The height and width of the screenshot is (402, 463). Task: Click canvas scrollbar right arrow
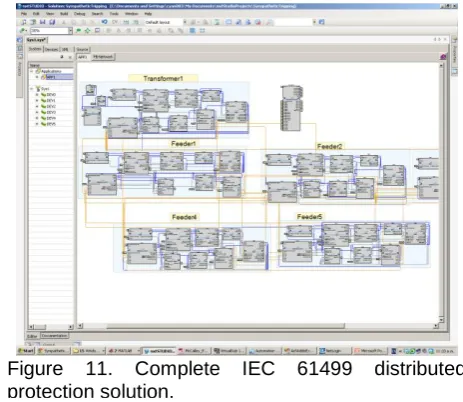tap(436, 326)
